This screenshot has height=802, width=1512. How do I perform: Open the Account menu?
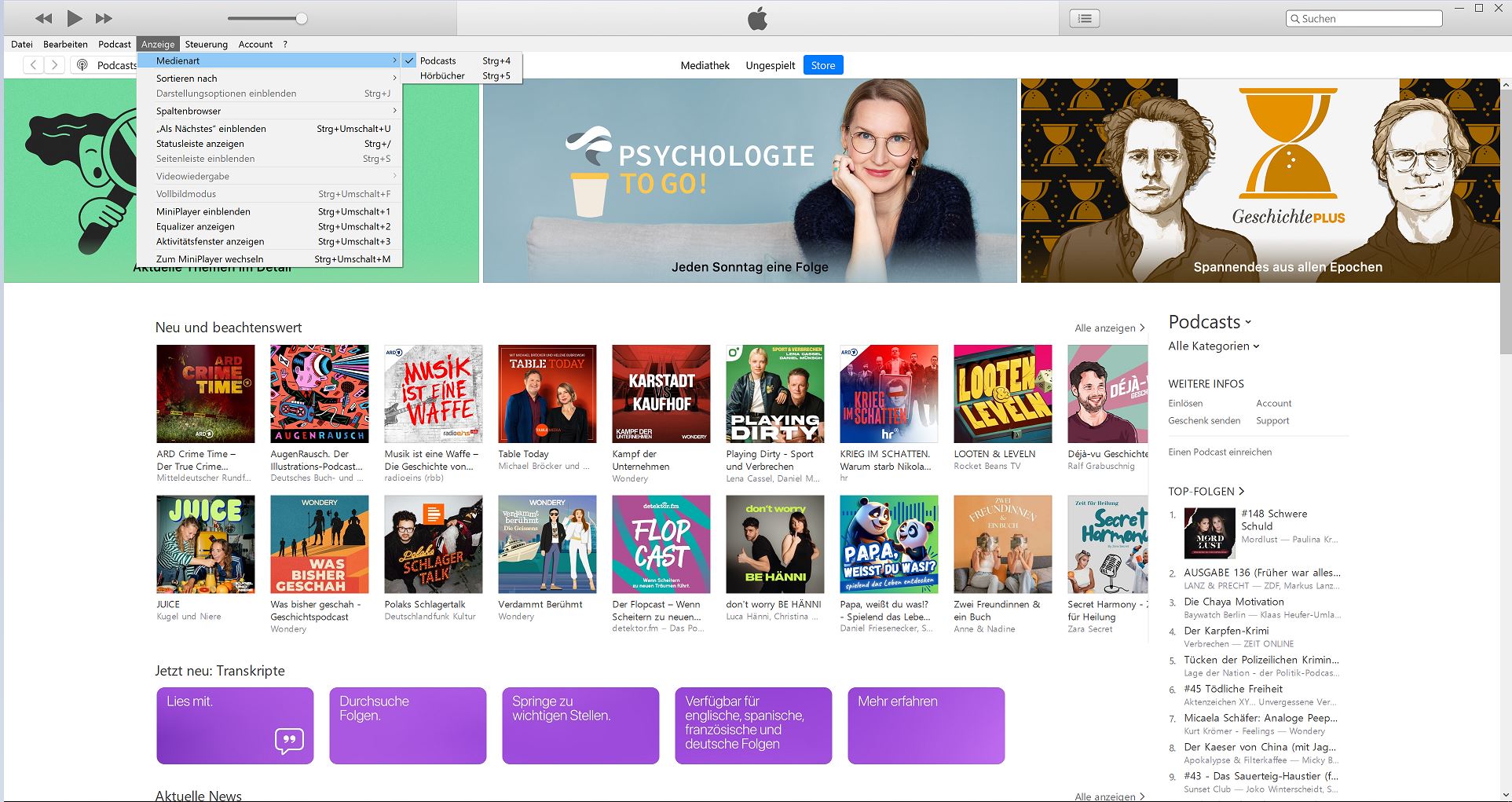click(x=255, y=44)
